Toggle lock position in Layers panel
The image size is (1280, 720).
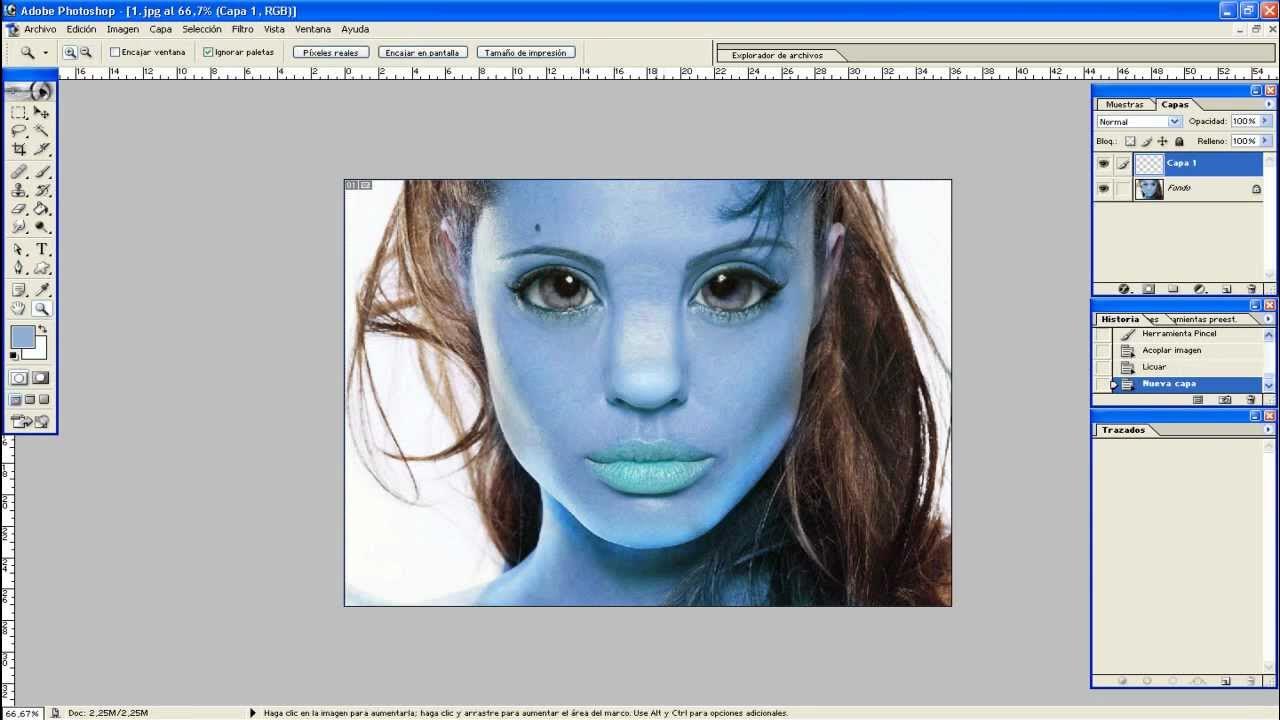pos(1162,141)
